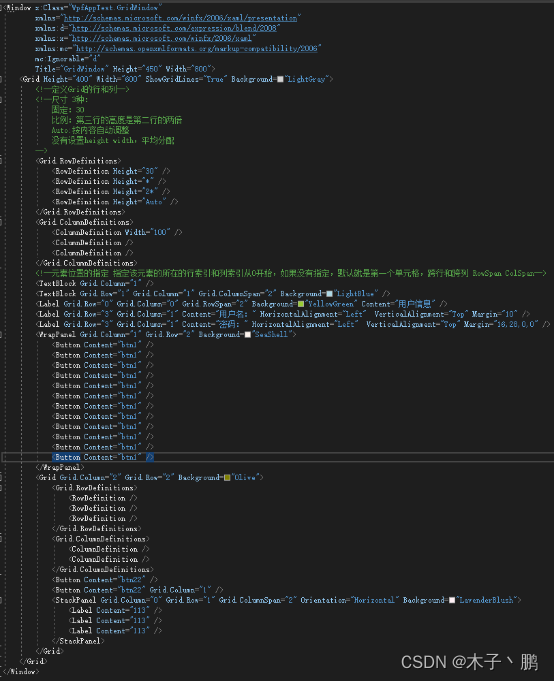Collapse the WrapPanel element
The image size is (554, 681).
click(x=1, y=334)
